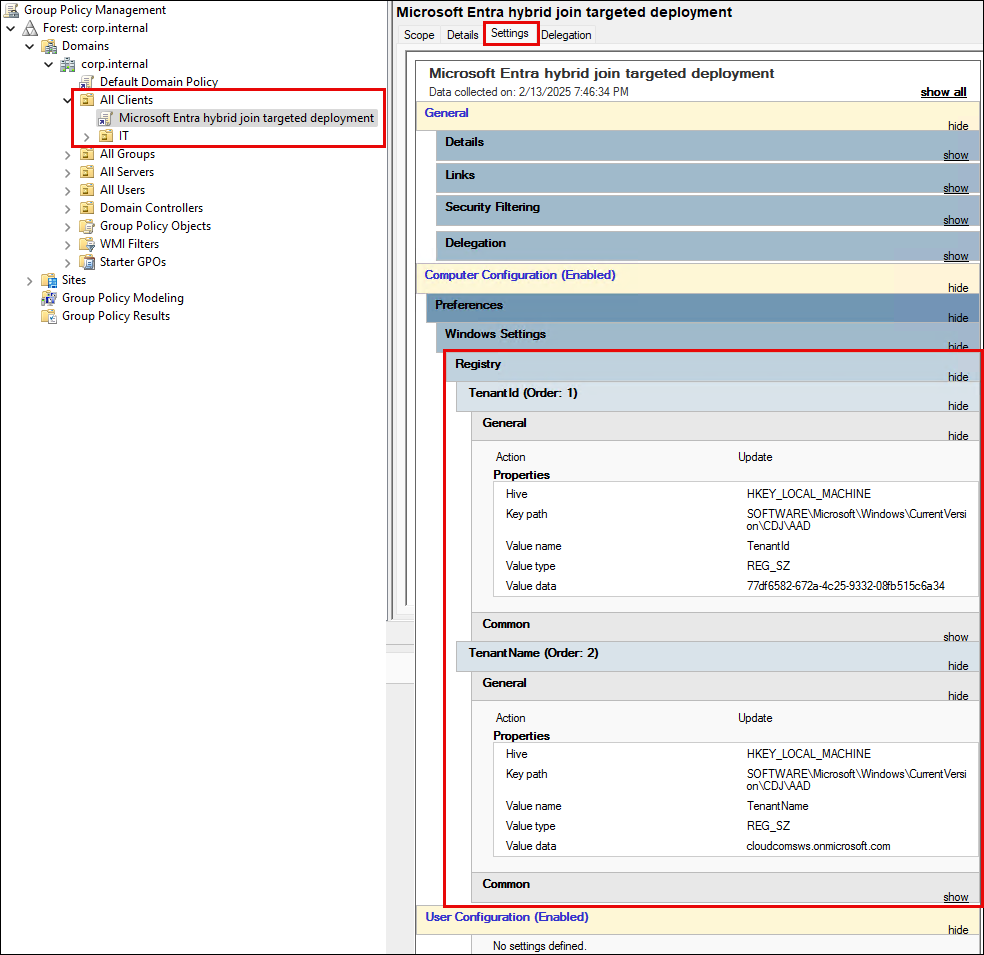
Task: Click the Starter GPOs icon
Action: click(x=87, y=262)
